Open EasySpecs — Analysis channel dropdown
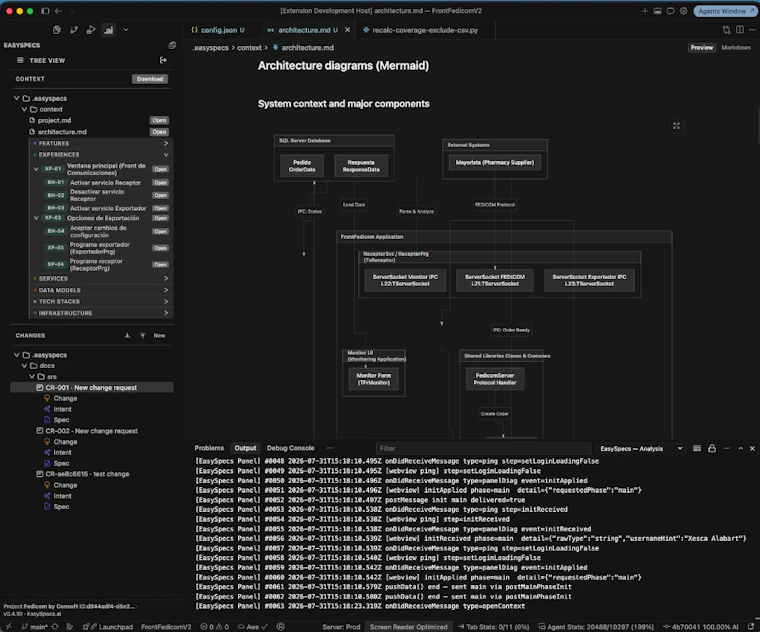 [641, 448]
